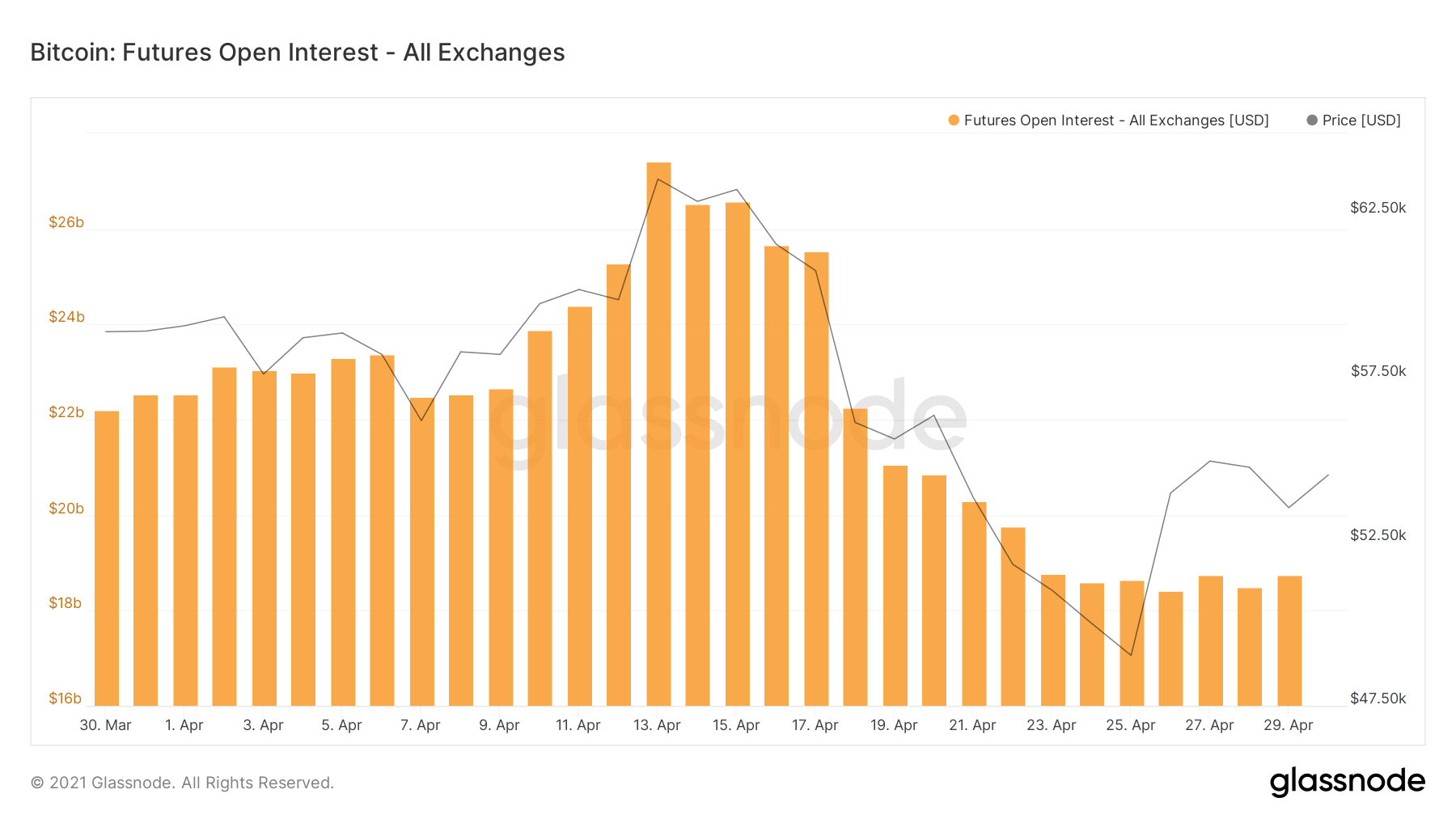Screen dimensions: 1456x819
Task: Click the bar above 23. Apr
Action: [x=1052, y=640]
